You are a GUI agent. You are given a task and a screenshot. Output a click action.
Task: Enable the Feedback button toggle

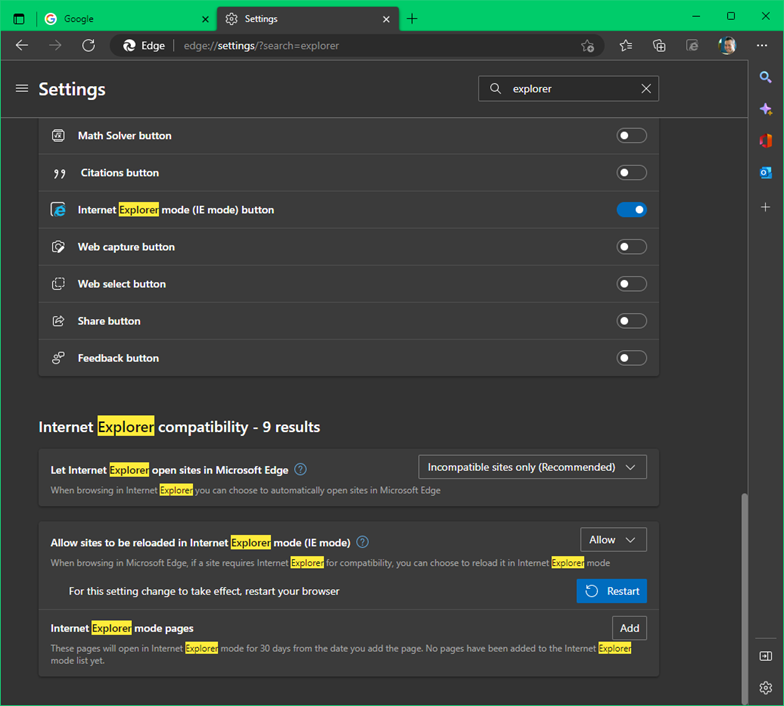[x=632, y=358]
